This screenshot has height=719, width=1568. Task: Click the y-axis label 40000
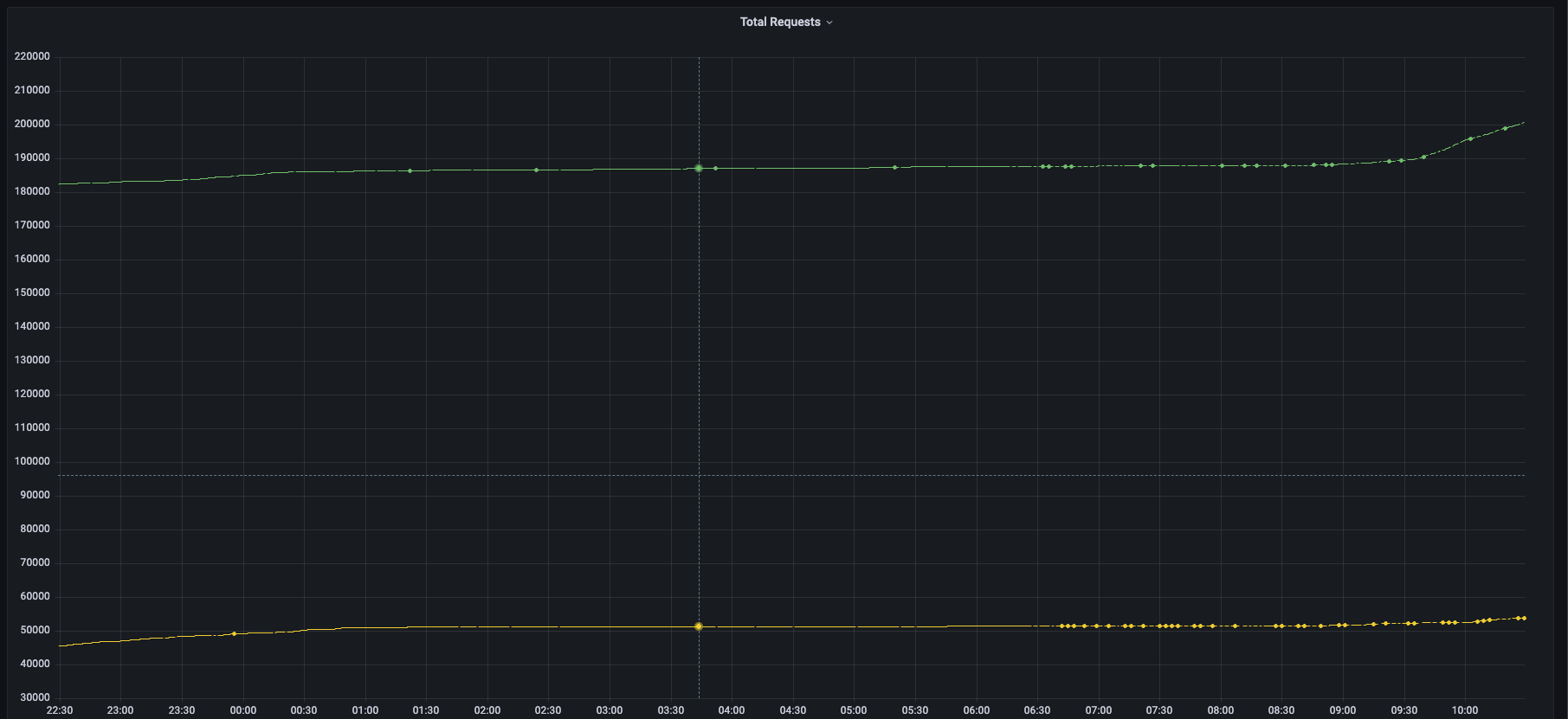point(35,664)
